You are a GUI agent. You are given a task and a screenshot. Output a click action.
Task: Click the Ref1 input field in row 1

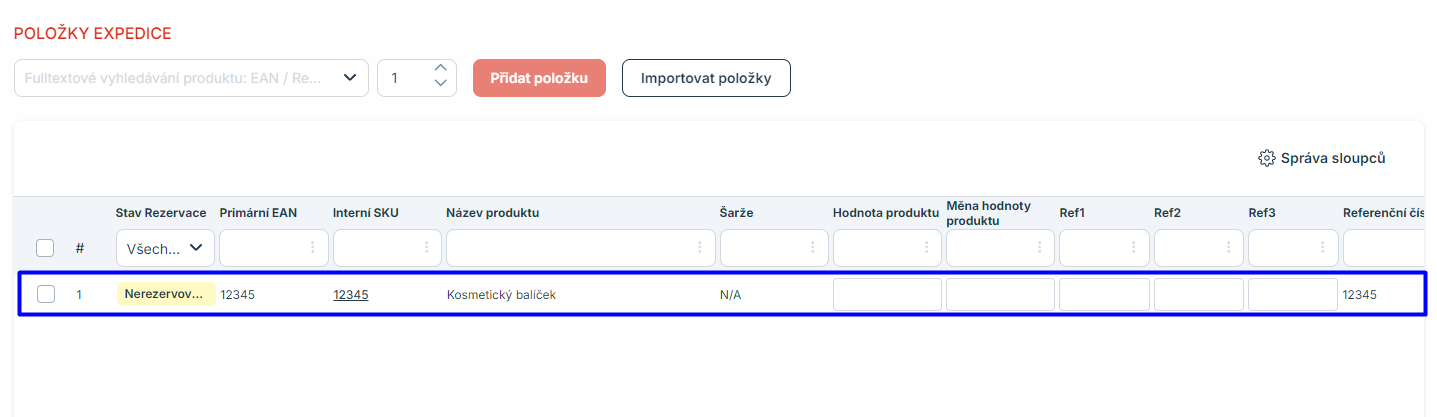pos(1104,295)
